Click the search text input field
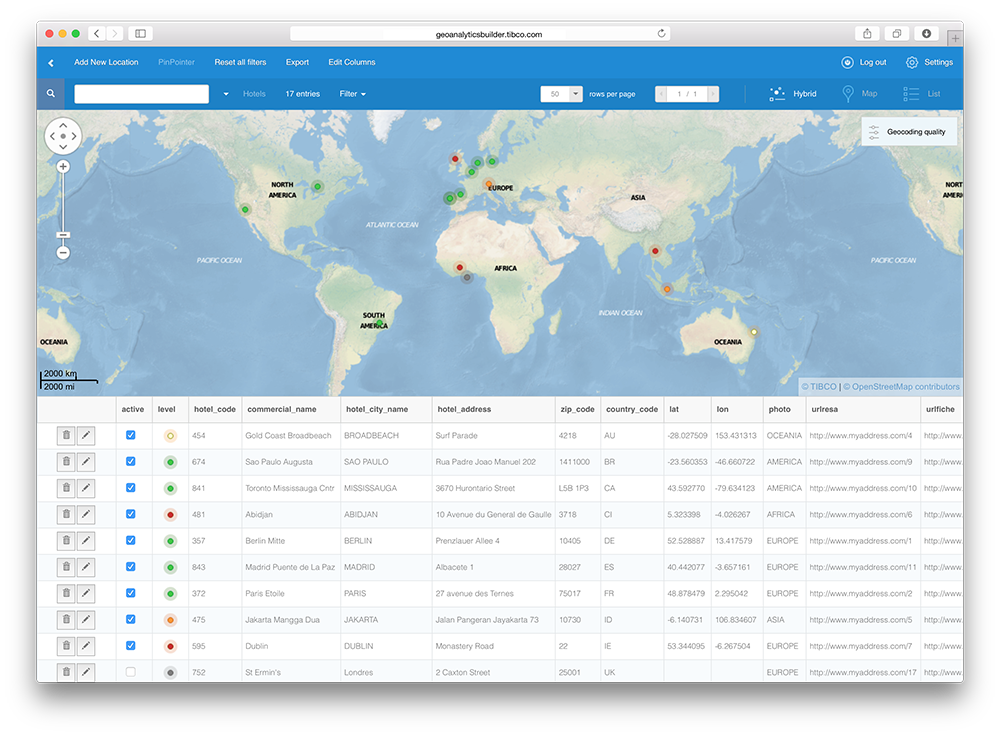 141,94
